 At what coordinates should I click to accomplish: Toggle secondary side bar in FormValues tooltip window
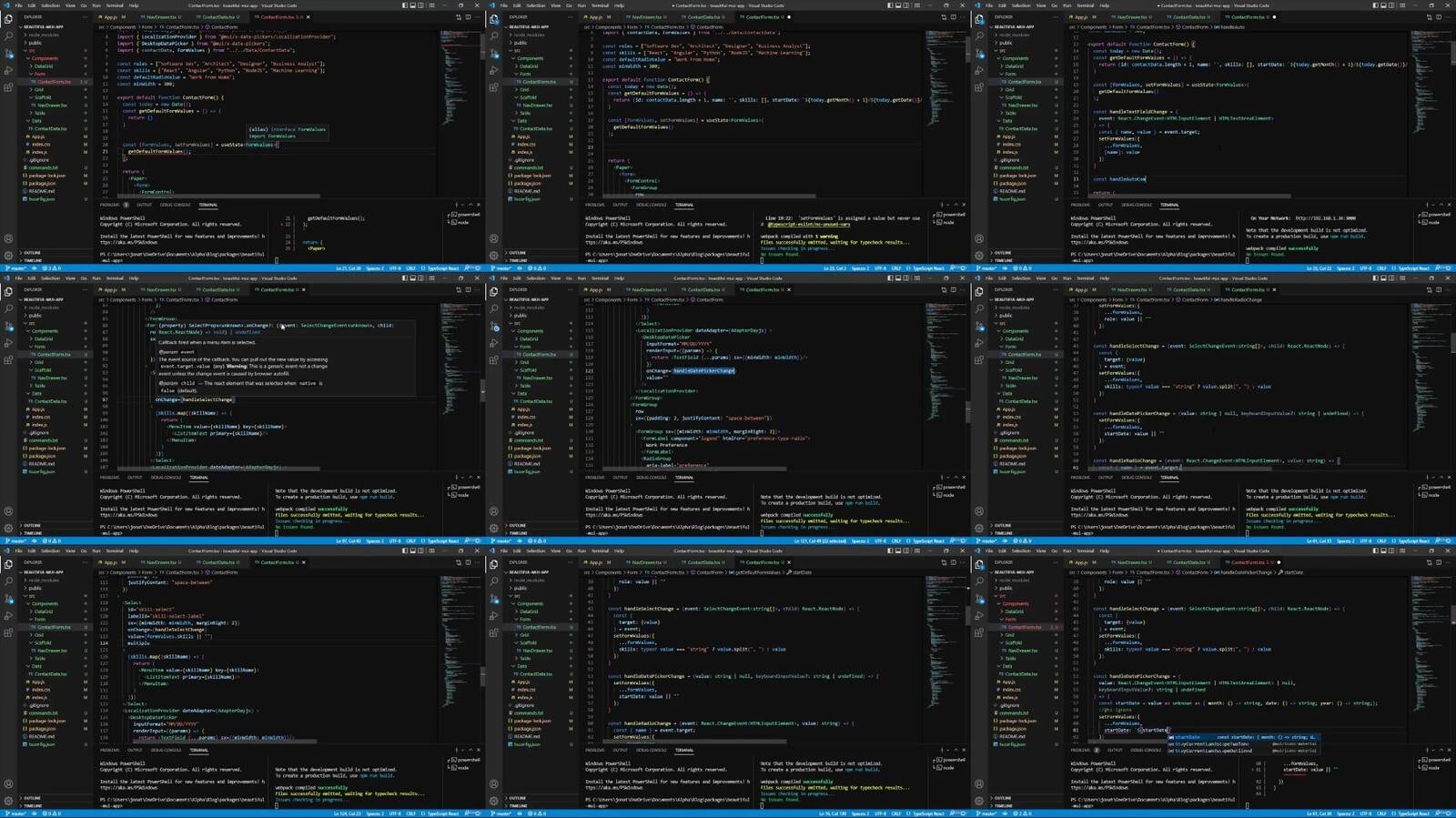(420, 5)
